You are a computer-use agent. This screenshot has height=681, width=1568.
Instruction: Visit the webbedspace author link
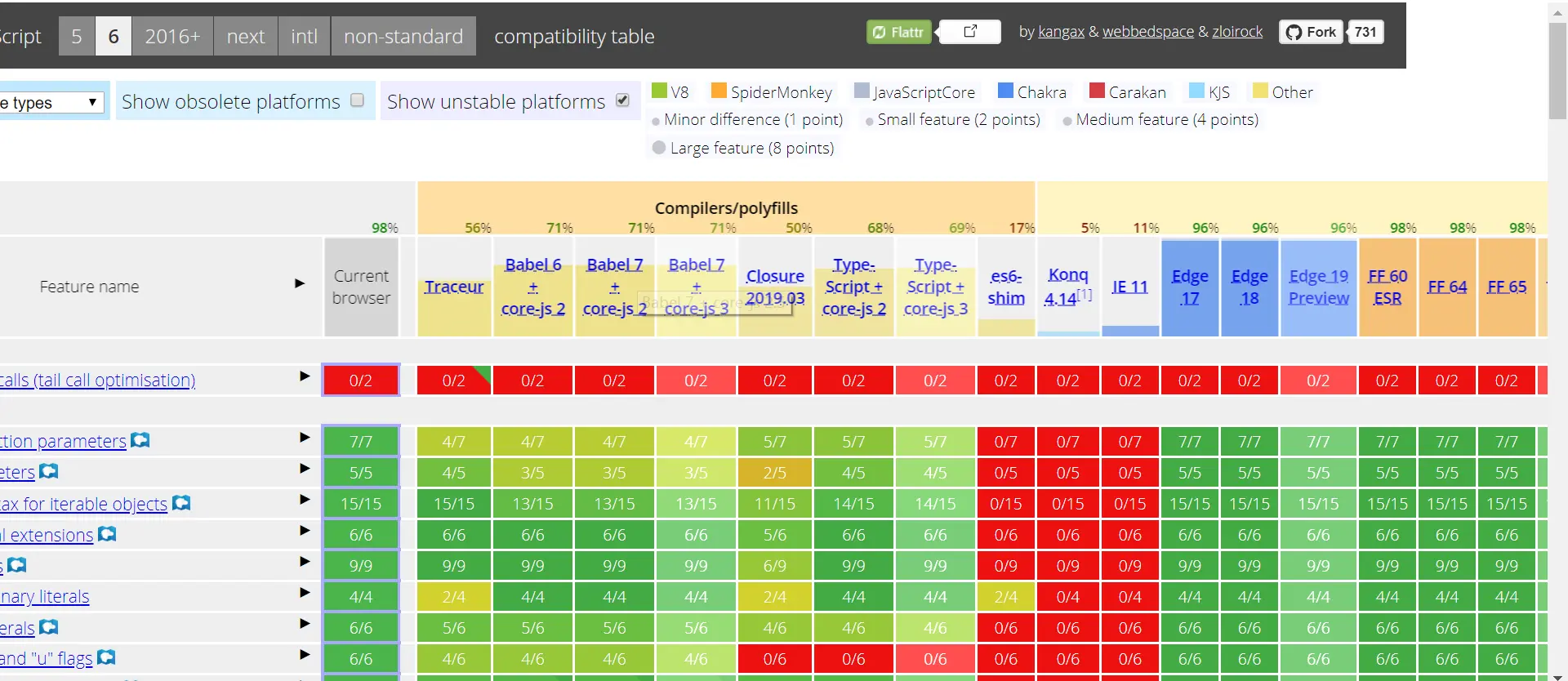pos(1148,32)
